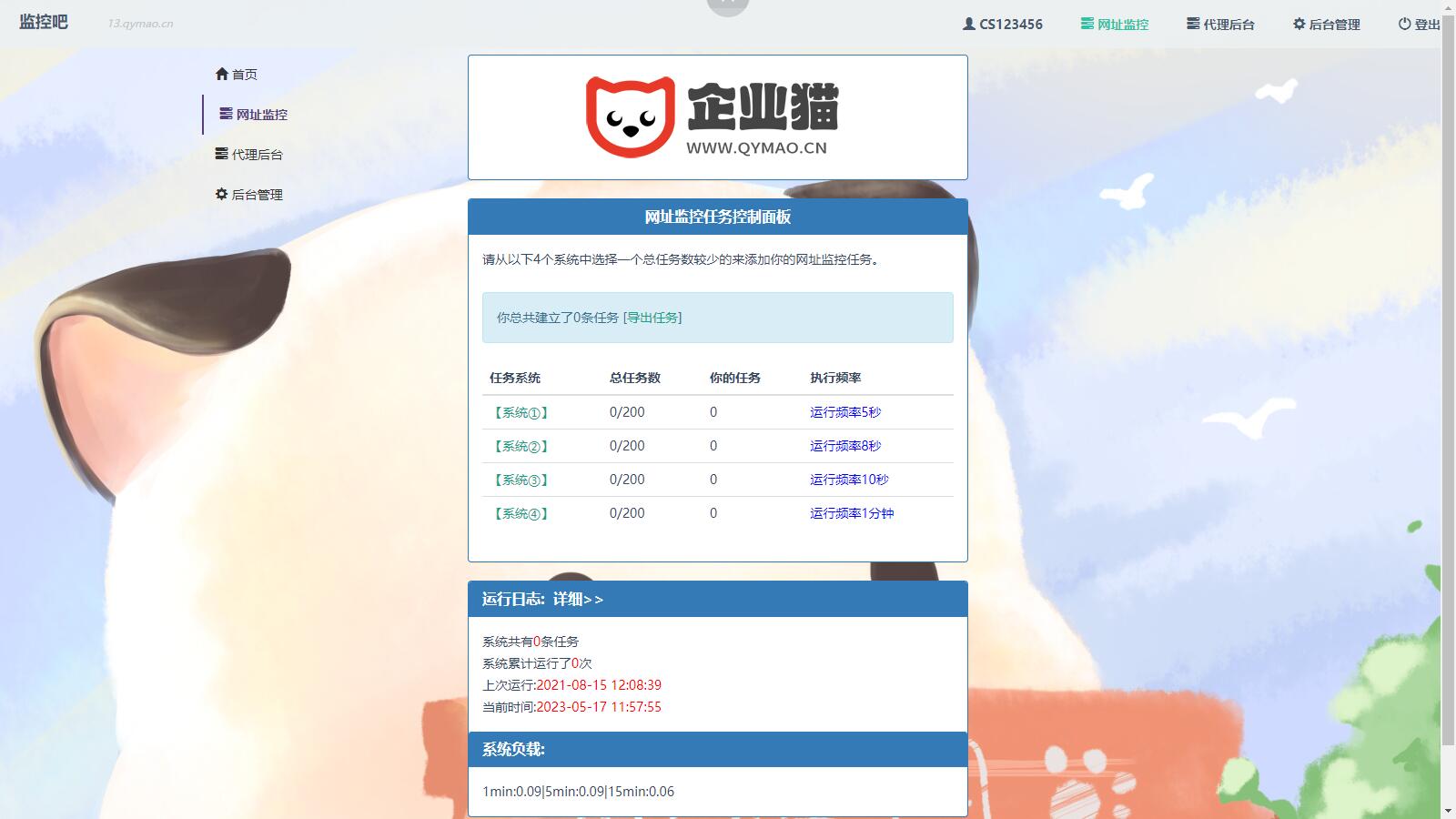The image size is (1456, 819).
Task: Go to 后台管理 in the sidebar
Action: [249, 194]
